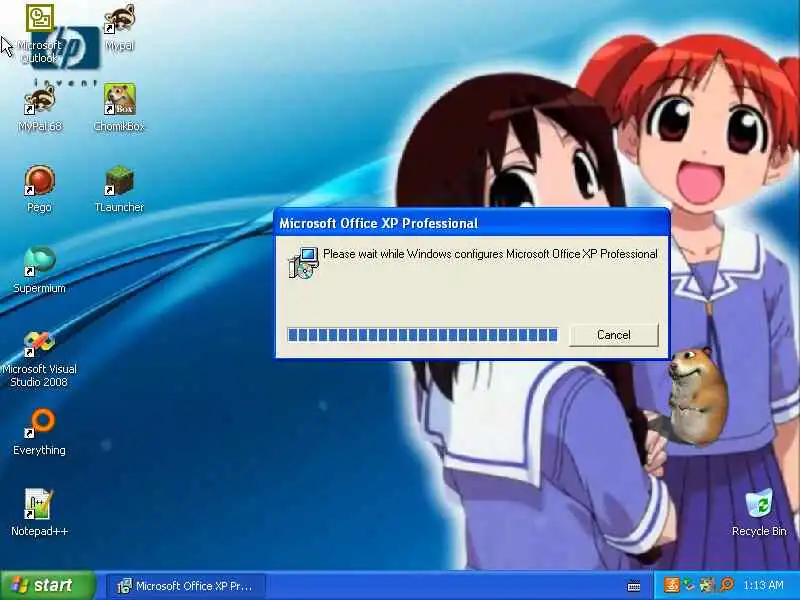
Task: Click the colorful arrow tray icon
Action: [708, 585]
